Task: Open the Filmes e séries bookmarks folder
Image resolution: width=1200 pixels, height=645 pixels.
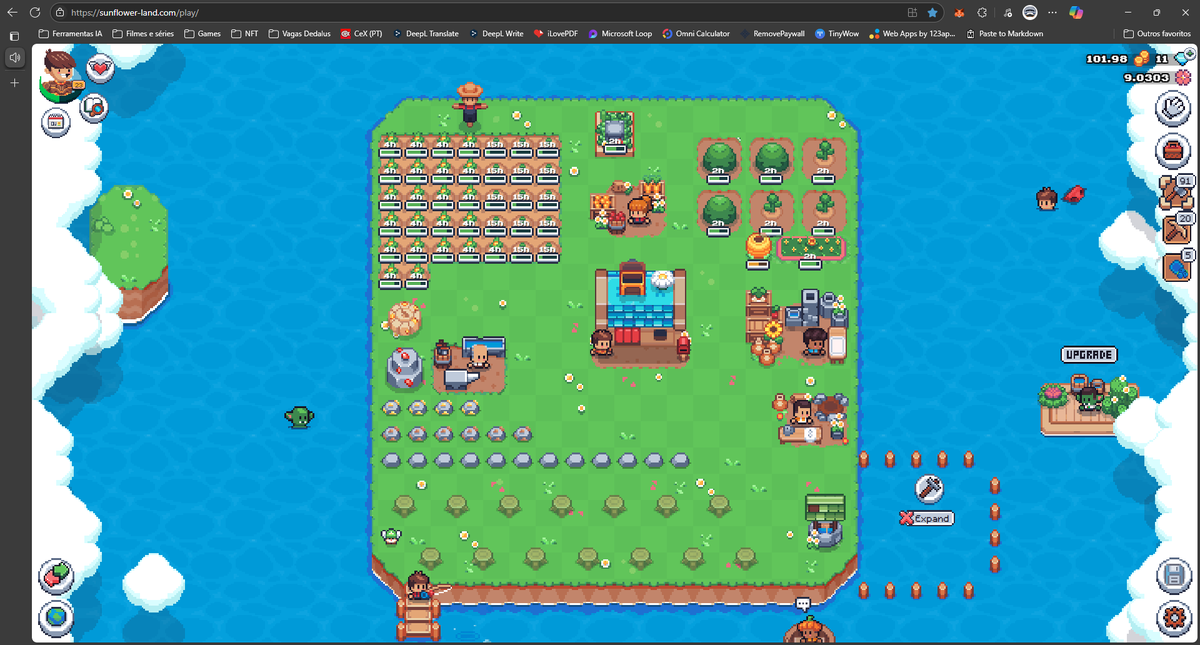Action: [x=143, y=33]
